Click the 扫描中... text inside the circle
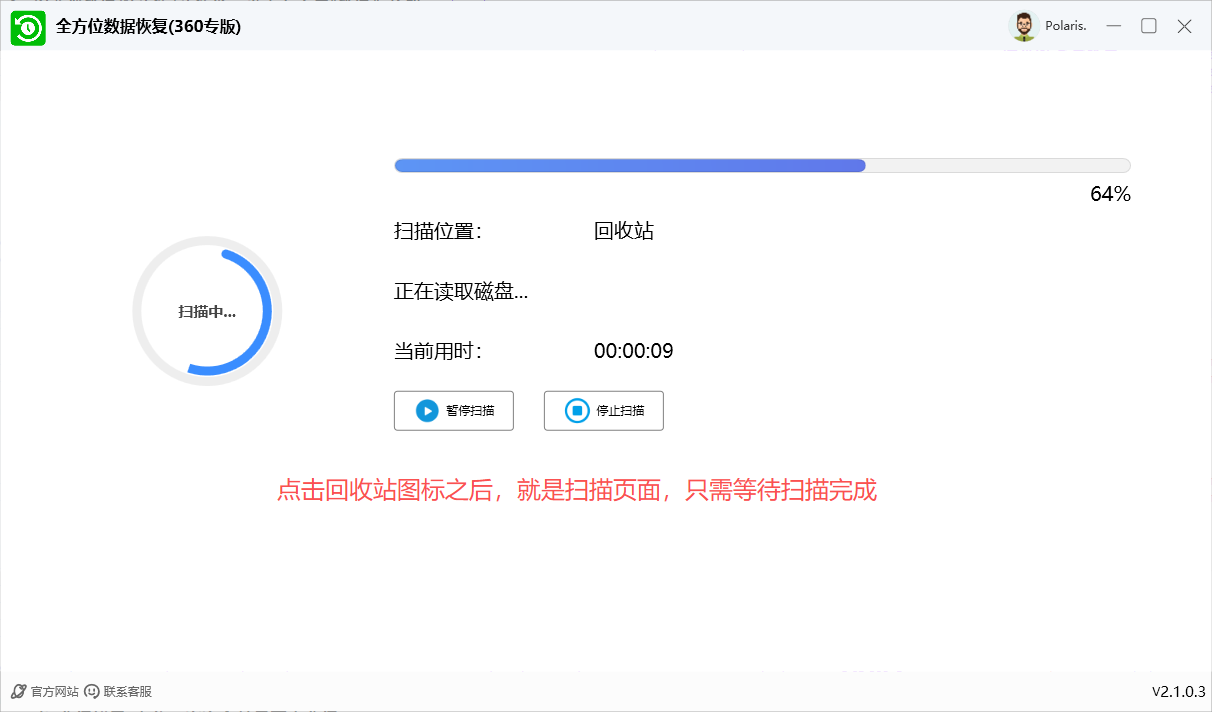The width and height of the screenshot is (1212, 712). [x=207, y=311]
